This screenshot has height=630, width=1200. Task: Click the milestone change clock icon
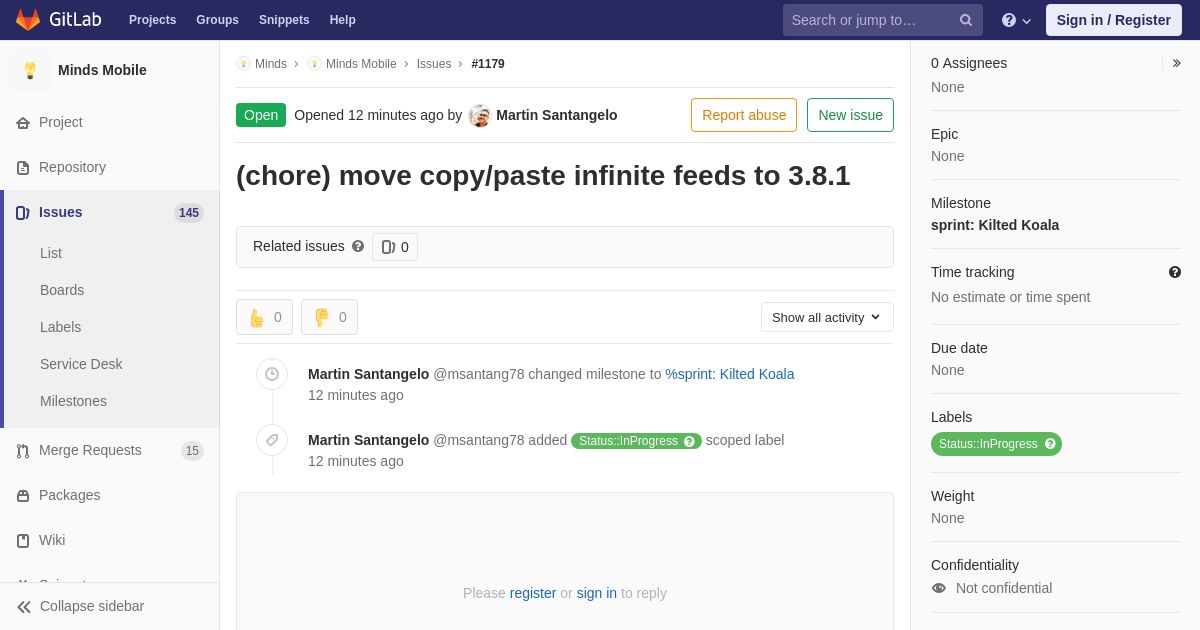point(272,374)
